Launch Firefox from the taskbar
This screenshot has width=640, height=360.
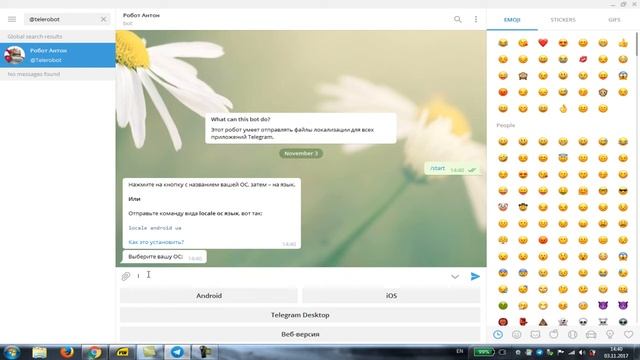pos(67,352)
